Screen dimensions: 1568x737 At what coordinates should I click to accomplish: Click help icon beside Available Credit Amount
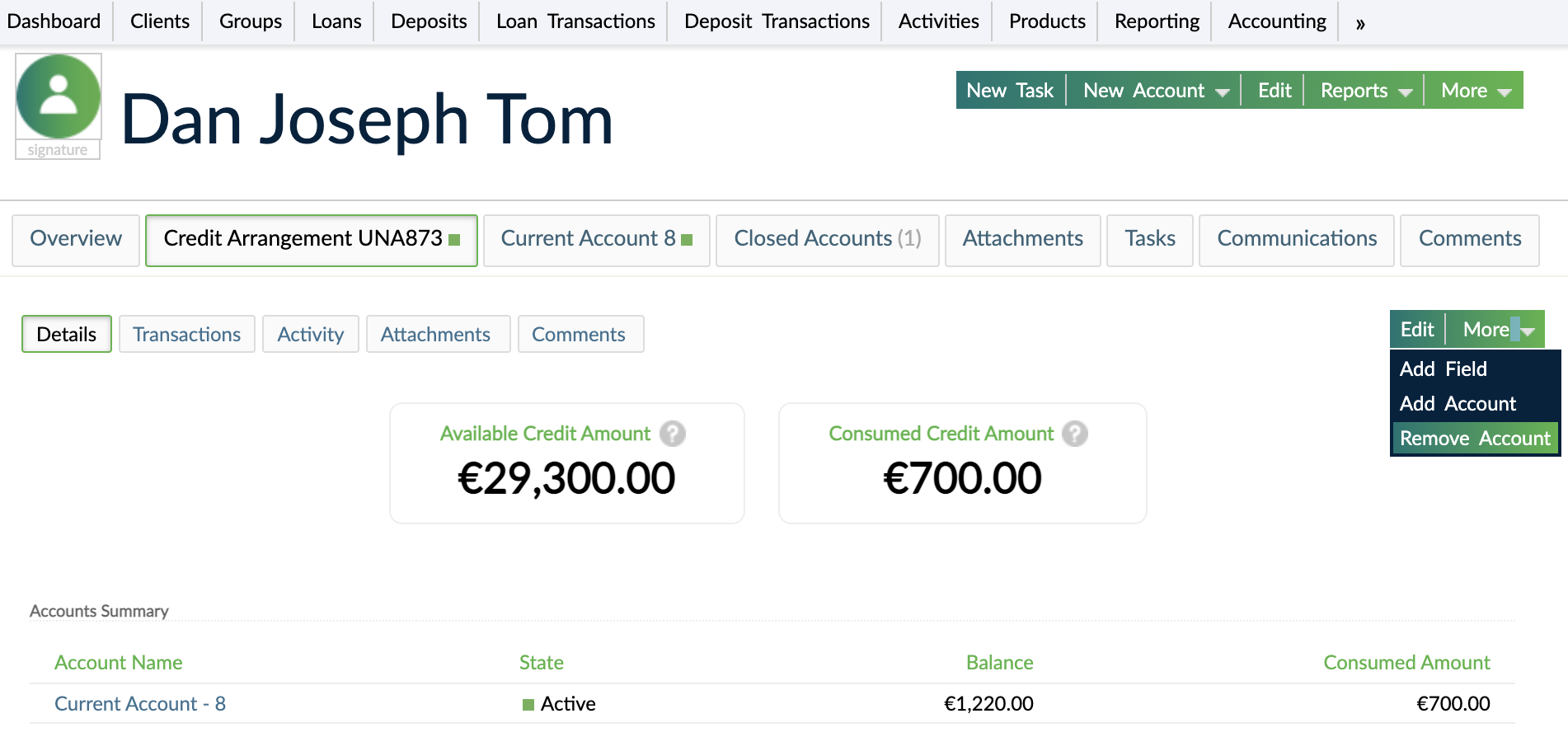[x=673, y=433]
